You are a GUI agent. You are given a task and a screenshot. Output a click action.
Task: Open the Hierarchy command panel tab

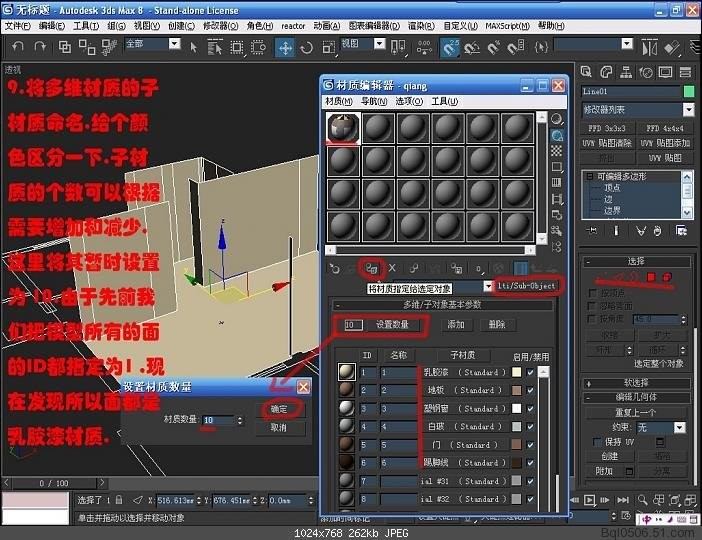[x=626, y=72]
